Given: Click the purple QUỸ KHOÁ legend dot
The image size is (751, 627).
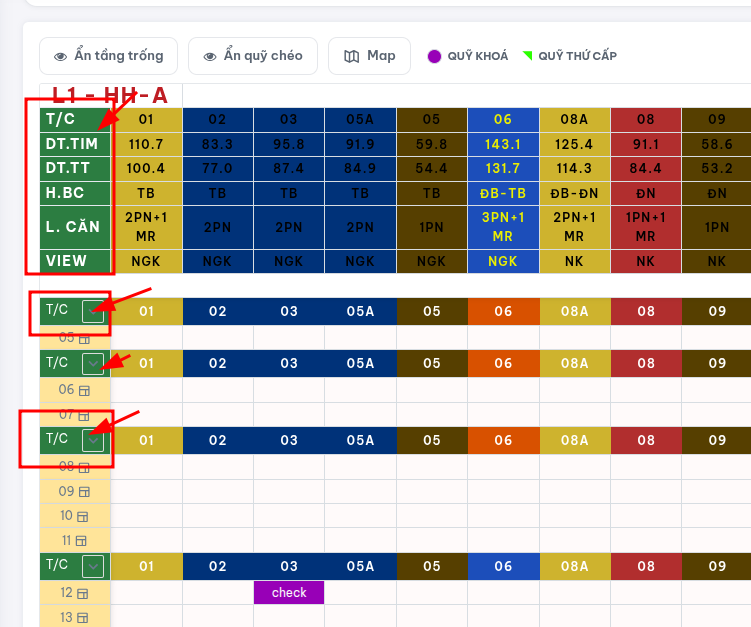Looking at the screenshot, I should click(434, 57).
